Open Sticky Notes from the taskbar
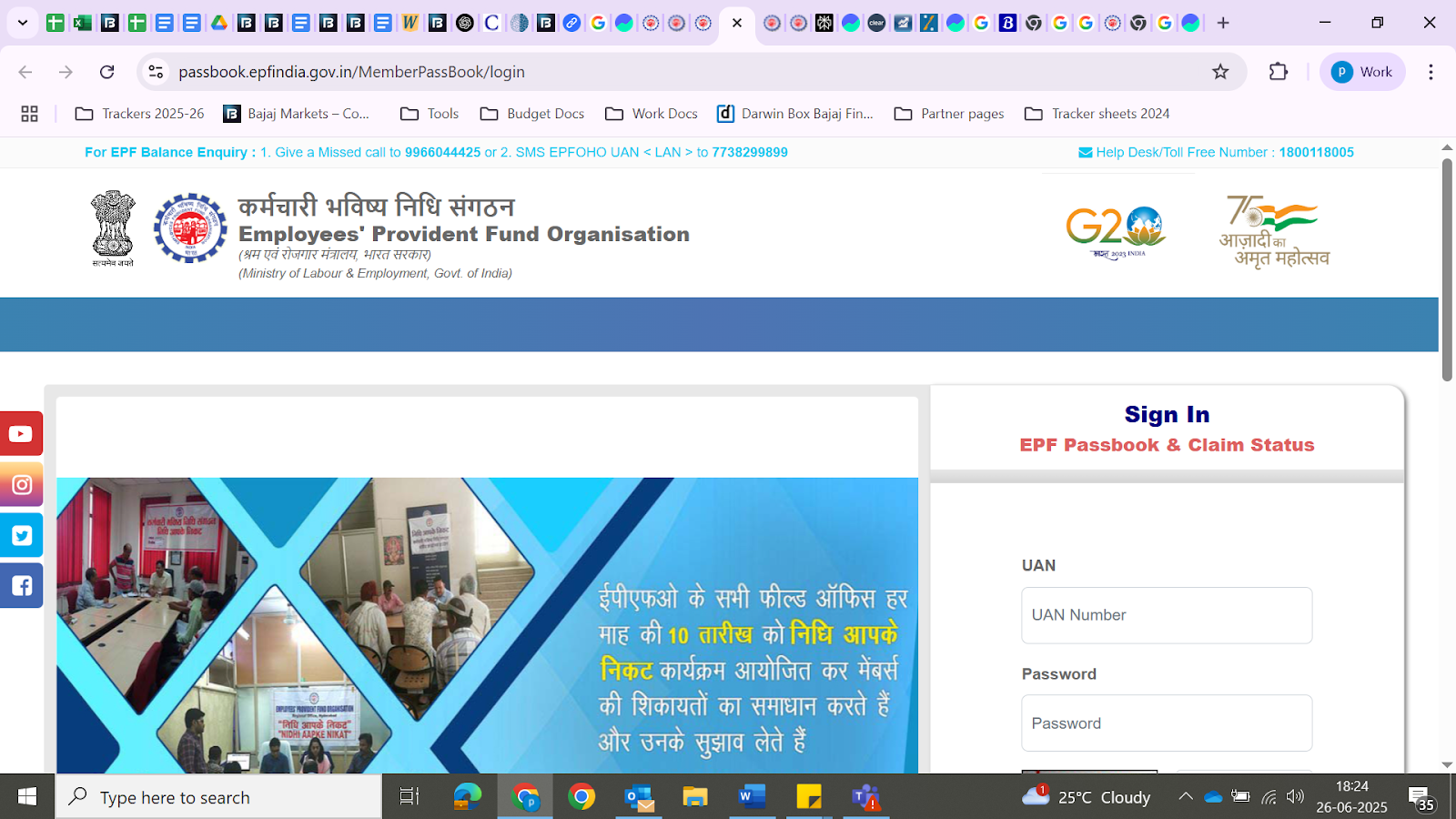 click(808, 797)
